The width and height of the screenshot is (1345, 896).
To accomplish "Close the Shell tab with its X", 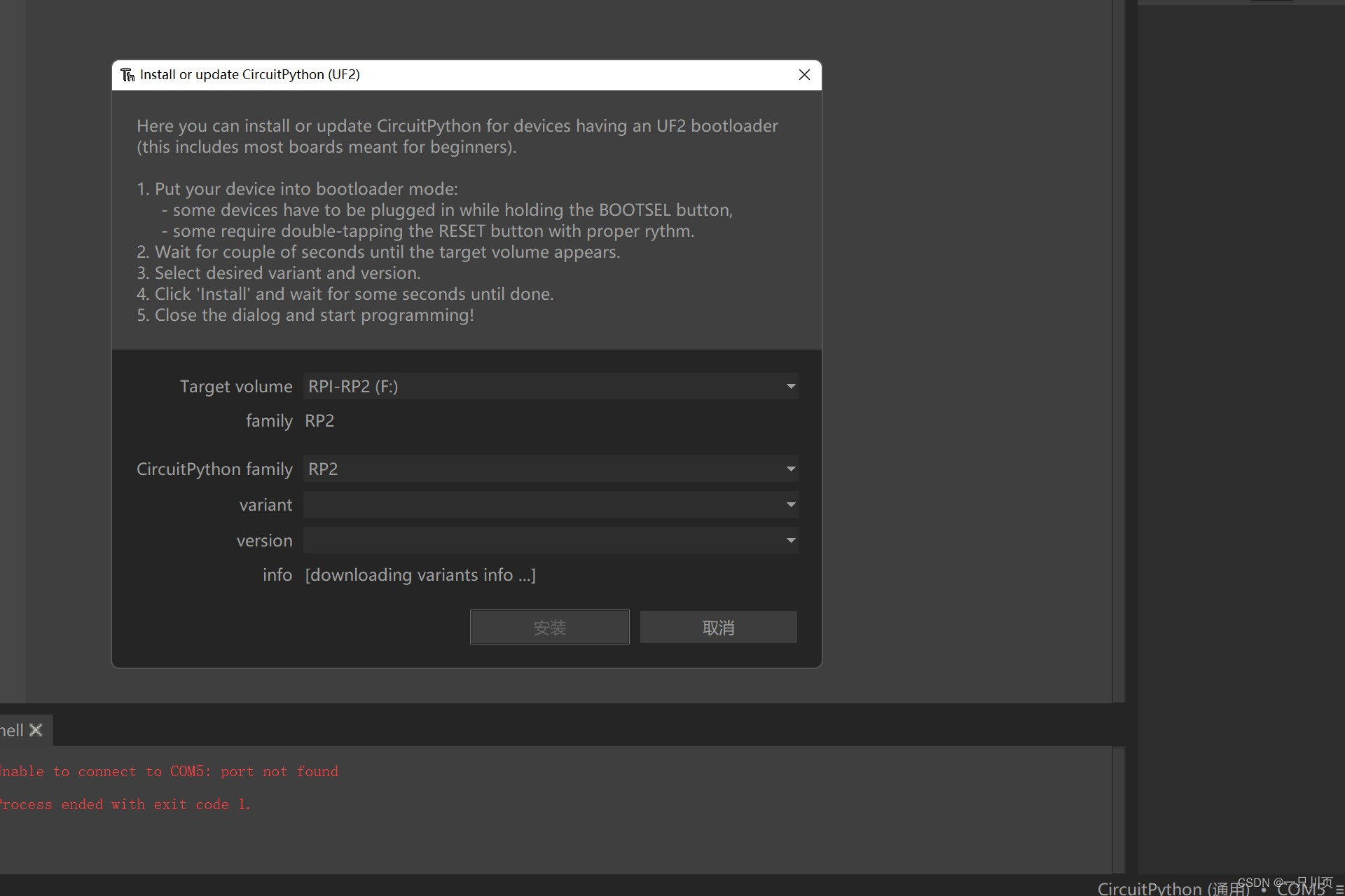I will pos(36,730).
